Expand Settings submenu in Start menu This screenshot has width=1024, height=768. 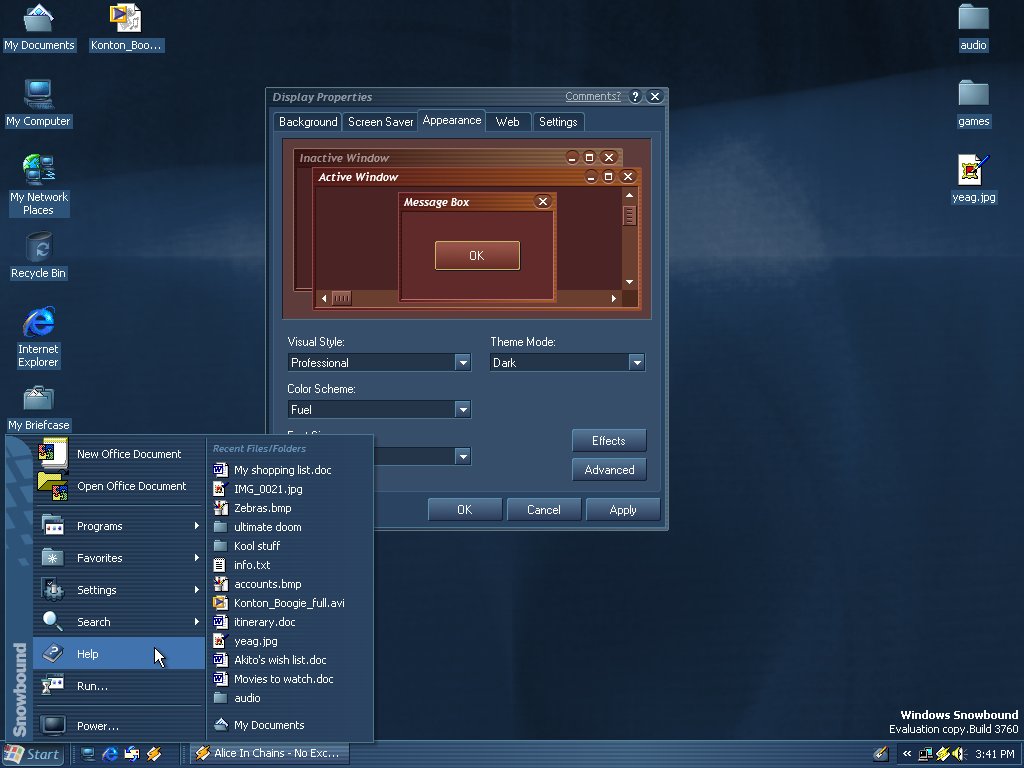point(119,590)
